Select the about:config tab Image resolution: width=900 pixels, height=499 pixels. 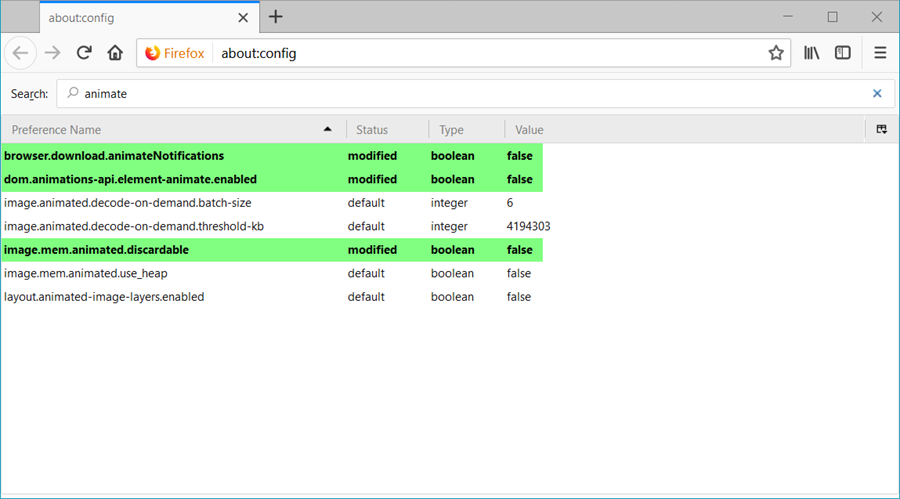(x=149, y=18)
